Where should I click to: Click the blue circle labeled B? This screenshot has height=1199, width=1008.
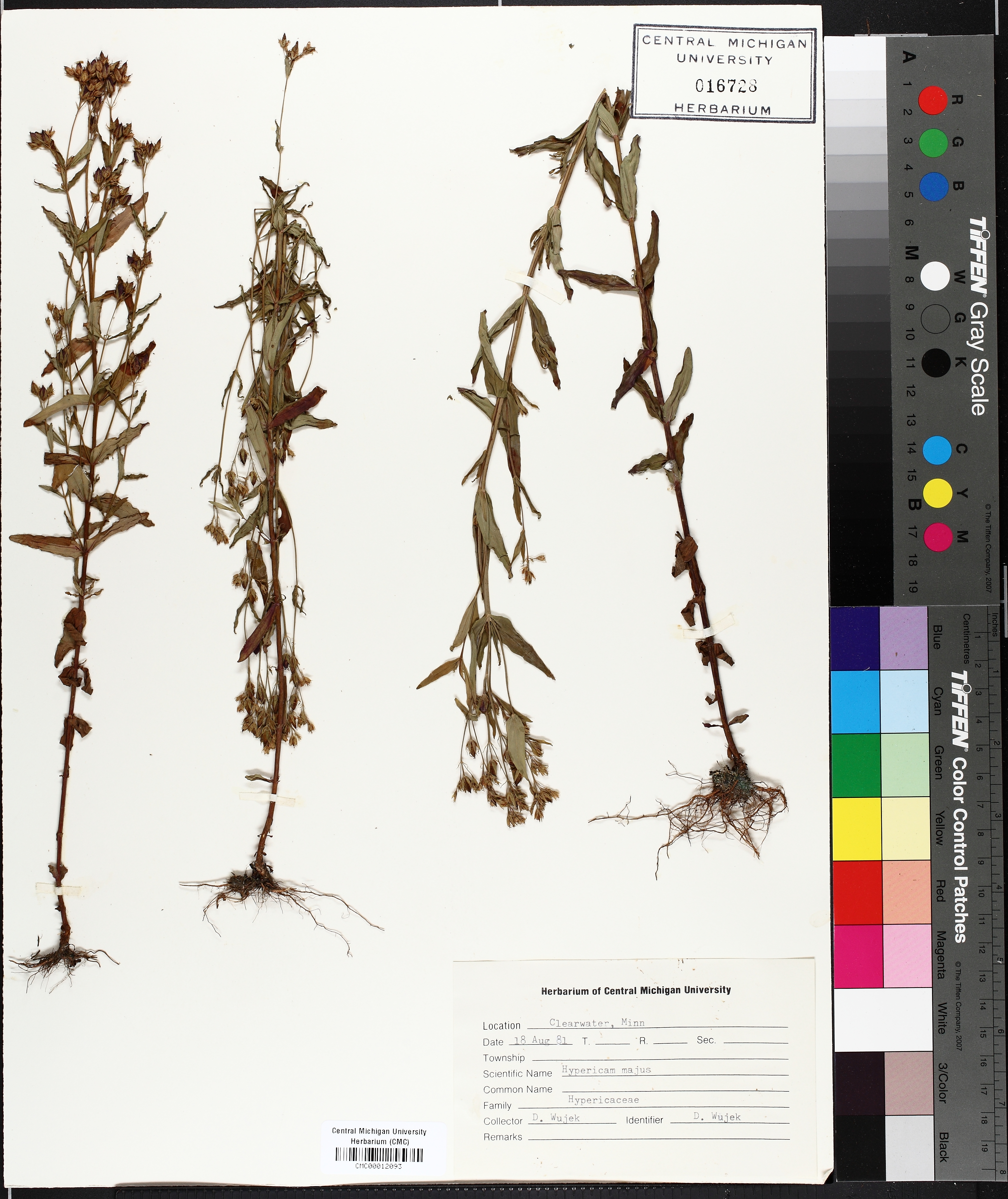click(x=934, y=186)
